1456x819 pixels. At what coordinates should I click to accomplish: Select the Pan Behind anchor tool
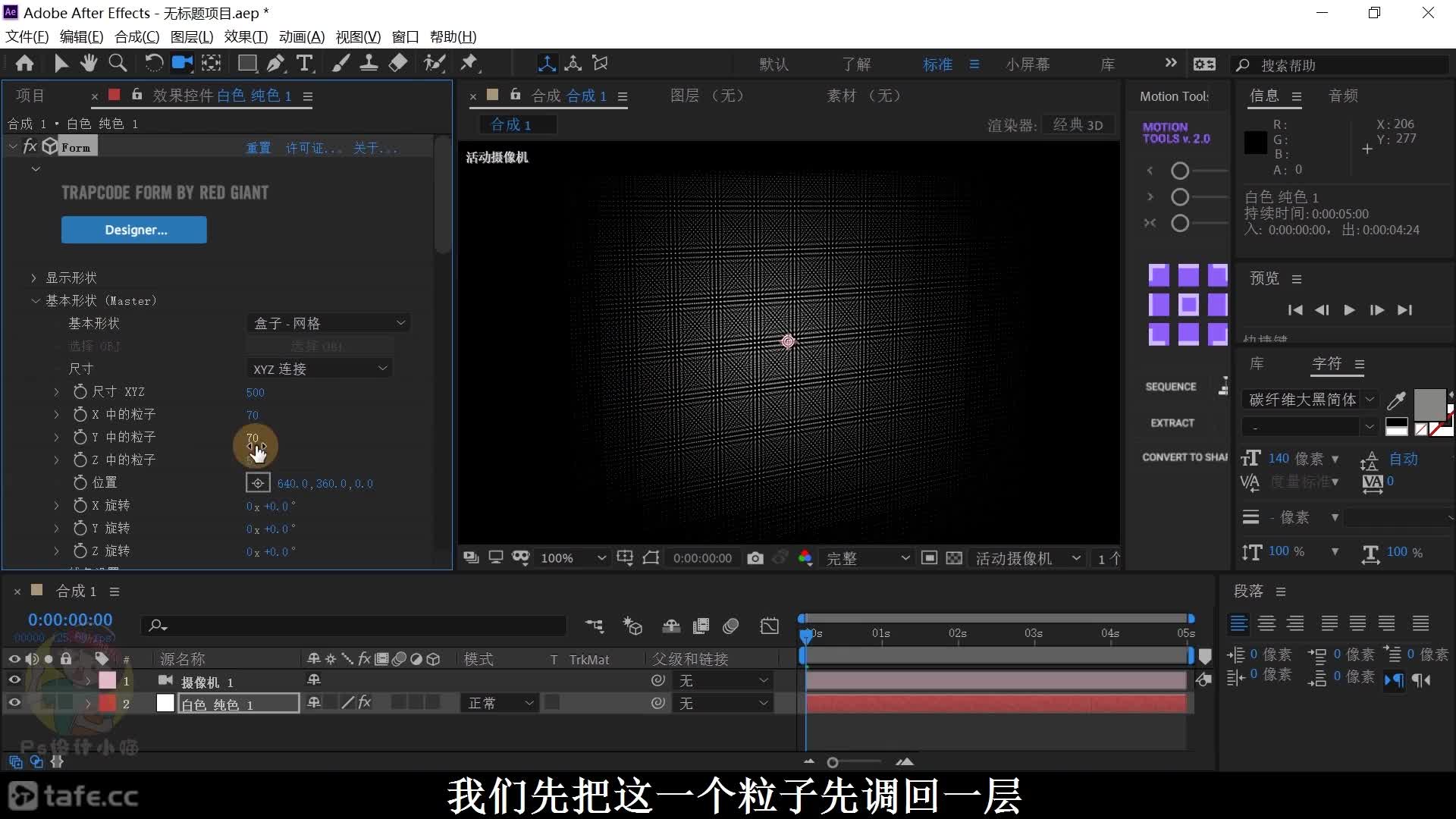point(212,64)
